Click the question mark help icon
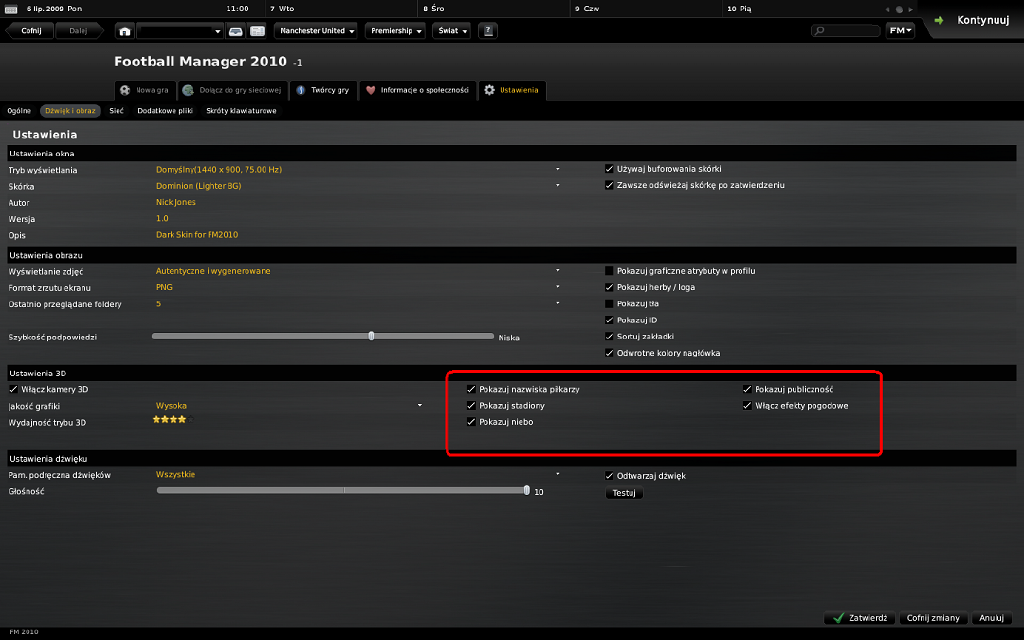The width and height of the screenshot is (1024, 640). coord(488,31)
